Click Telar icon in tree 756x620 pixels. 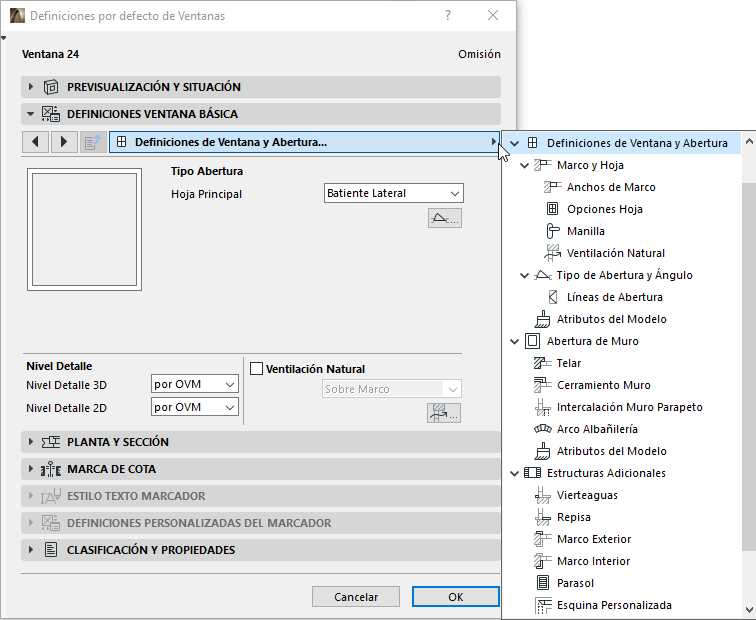pyautogui.click(x=542, y=363)
